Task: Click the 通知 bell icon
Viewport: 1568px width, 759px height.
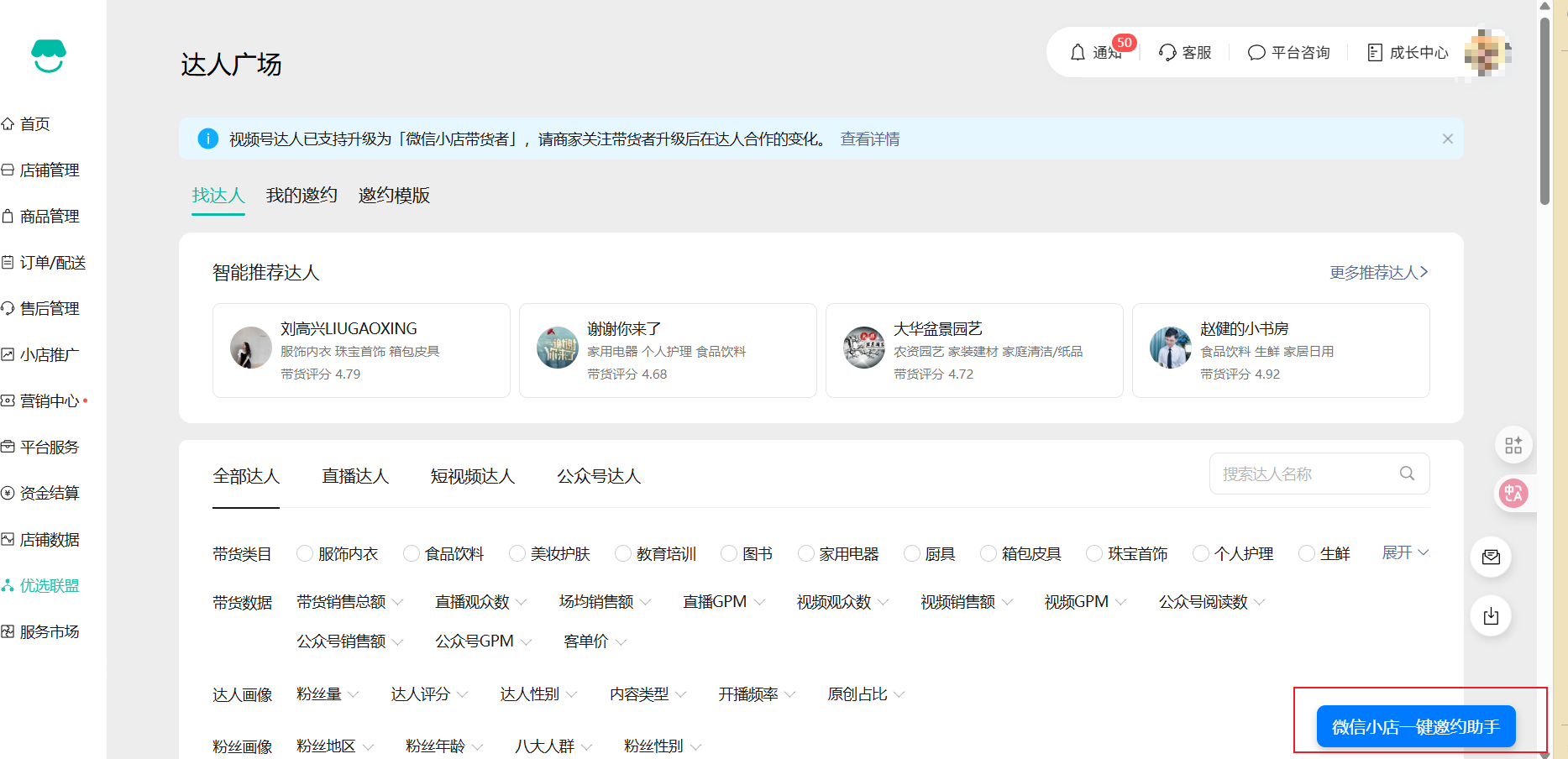Action: coord(1078,53)
